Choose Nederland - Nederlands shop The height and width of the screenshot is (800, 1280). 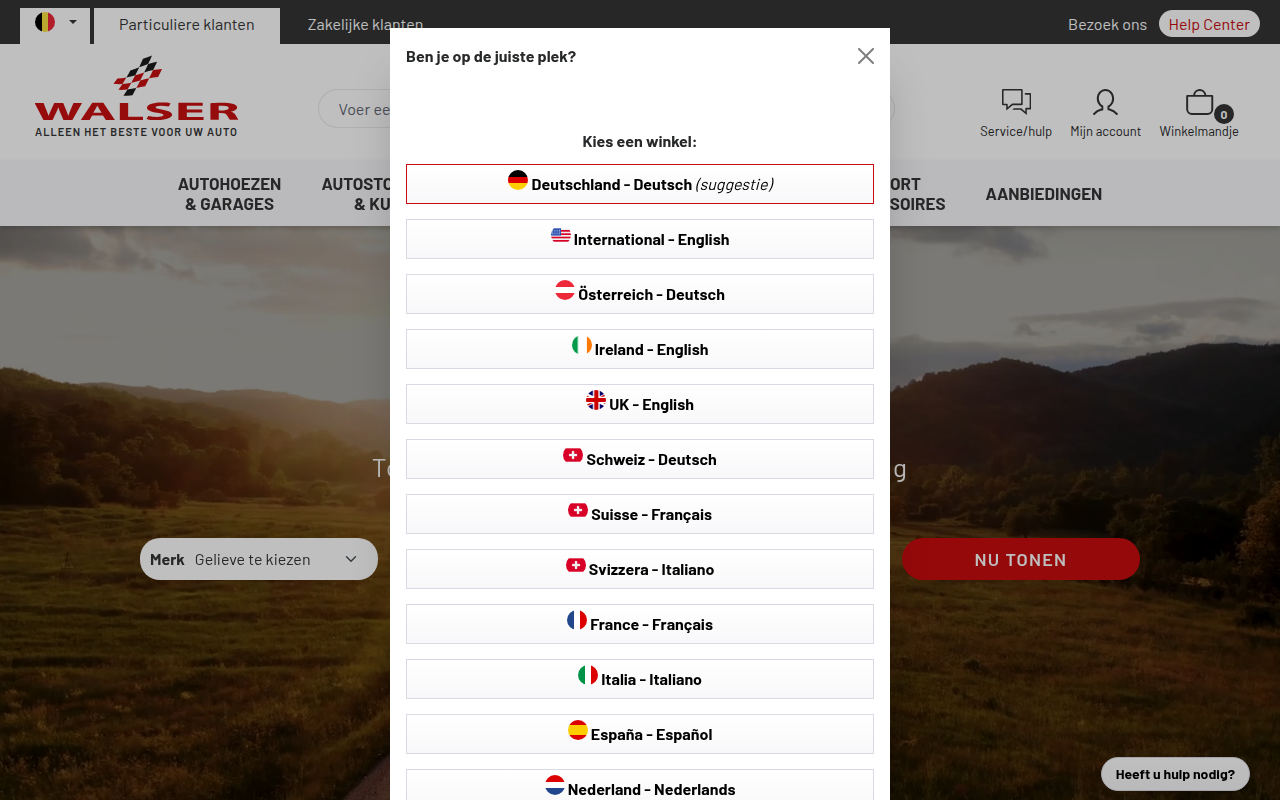pyautogui.click(x=640, y=785)
